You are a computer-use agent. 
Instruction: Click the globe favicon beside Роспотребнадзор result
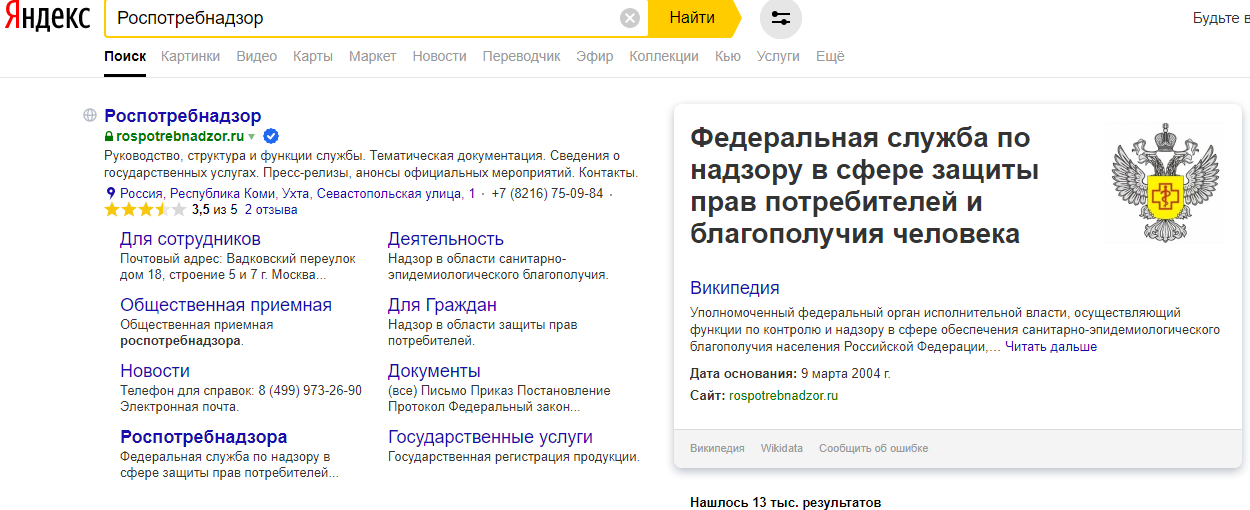click(x=90, y=116)
